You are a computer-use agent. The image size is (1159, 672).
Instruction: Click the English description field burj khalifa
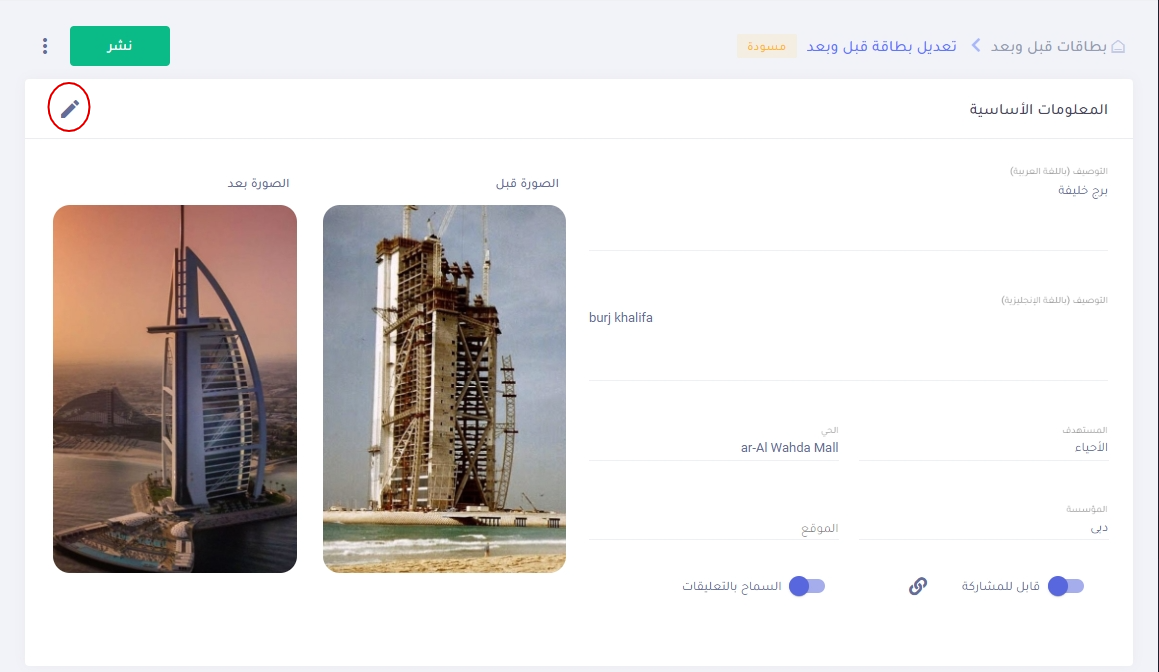point(848,335)
